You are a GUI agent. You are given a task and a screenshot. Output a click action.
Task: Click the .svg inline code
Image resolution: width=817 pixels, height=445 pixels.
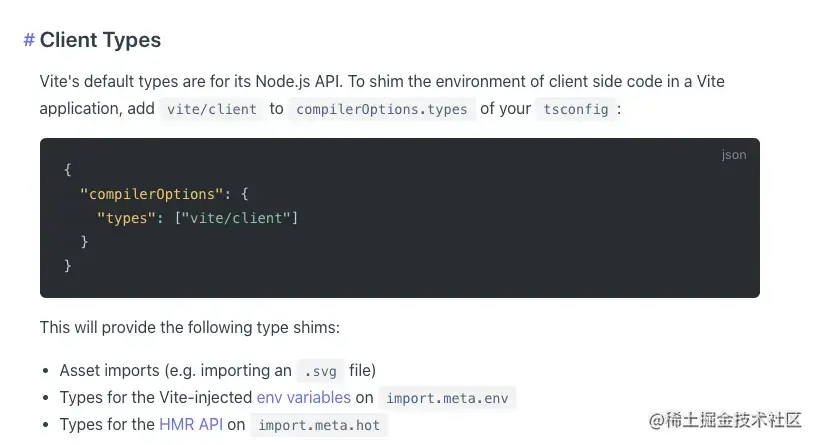(321, 371)
